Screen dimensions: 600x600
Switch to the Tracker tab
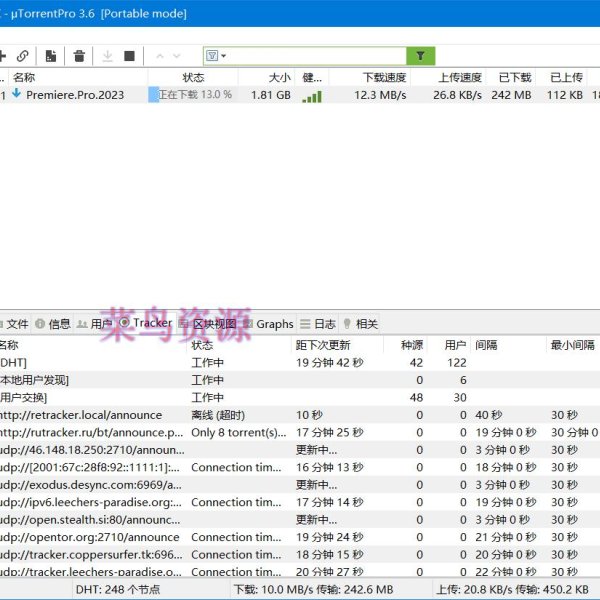(146, 323)
